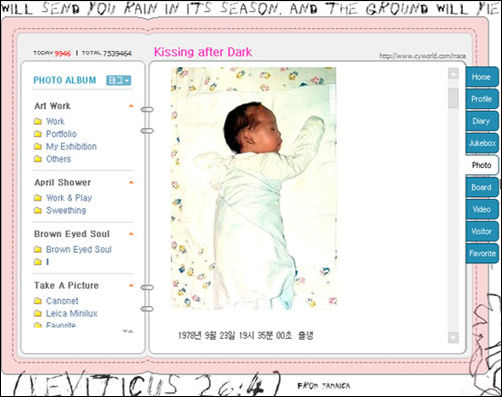Click the cyworld homepage URL link

[422, 56]
